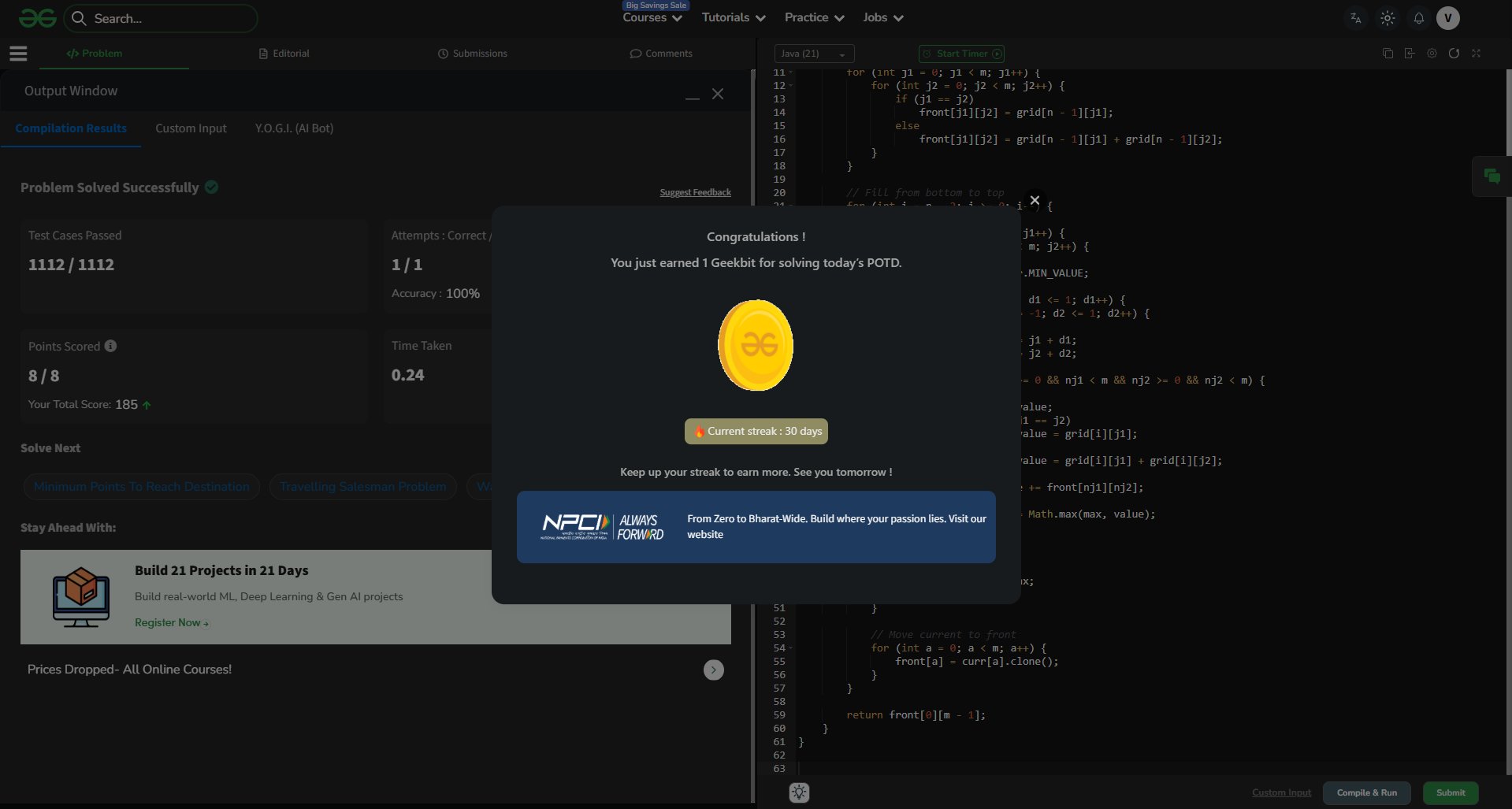1512x809 pixels.
Task: Toggle fullscreen editor mode
Action: tap(1476, 54)
